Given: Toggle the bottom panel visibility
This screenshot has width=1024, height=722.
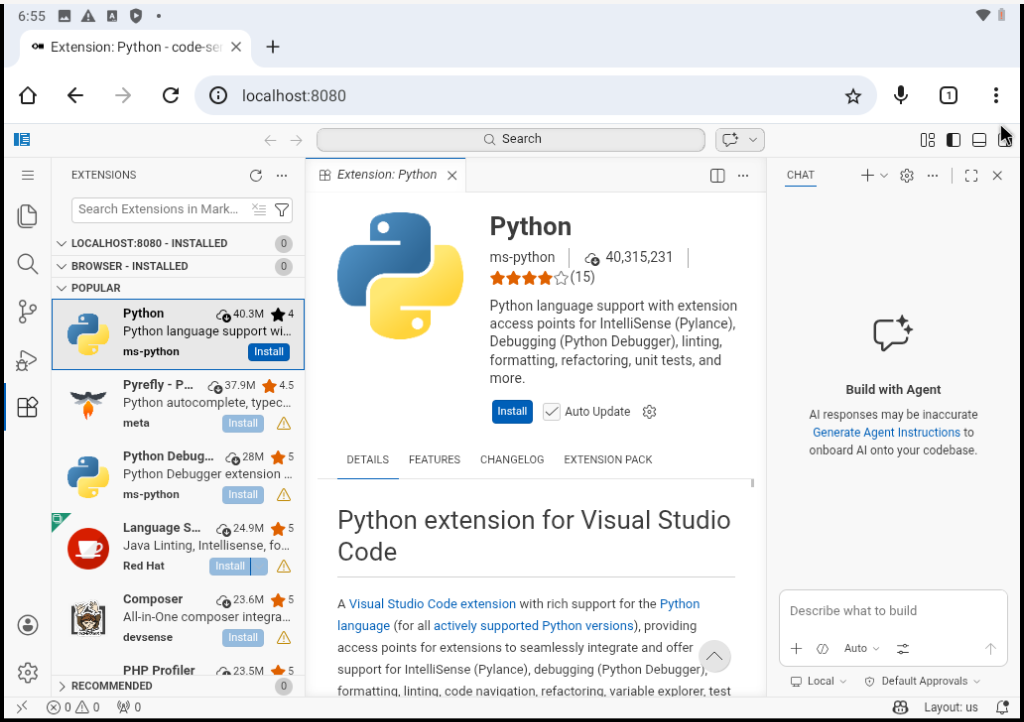Looking at the screenshot, I should [979, 140].
